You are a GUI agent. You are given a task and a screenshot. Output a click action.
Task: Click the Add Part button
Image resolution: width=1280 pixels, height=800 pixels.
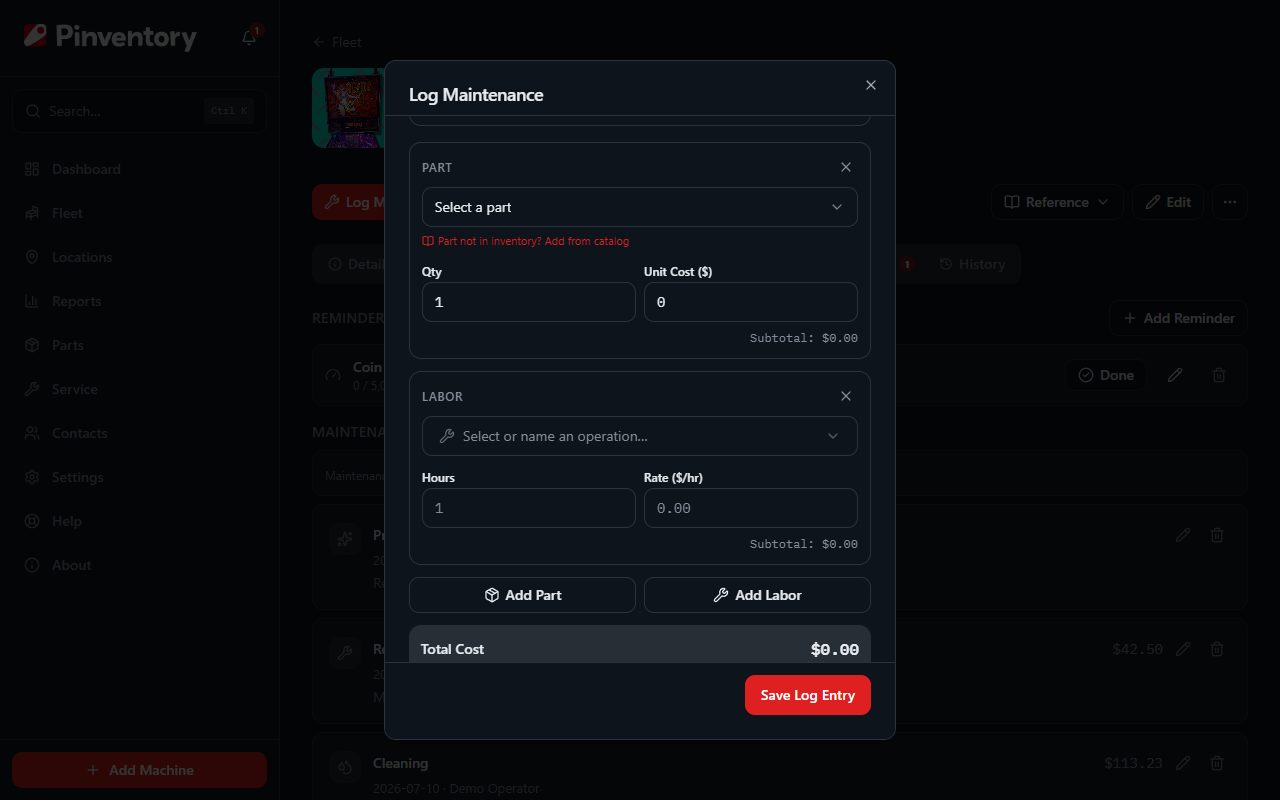coord(522,595)
